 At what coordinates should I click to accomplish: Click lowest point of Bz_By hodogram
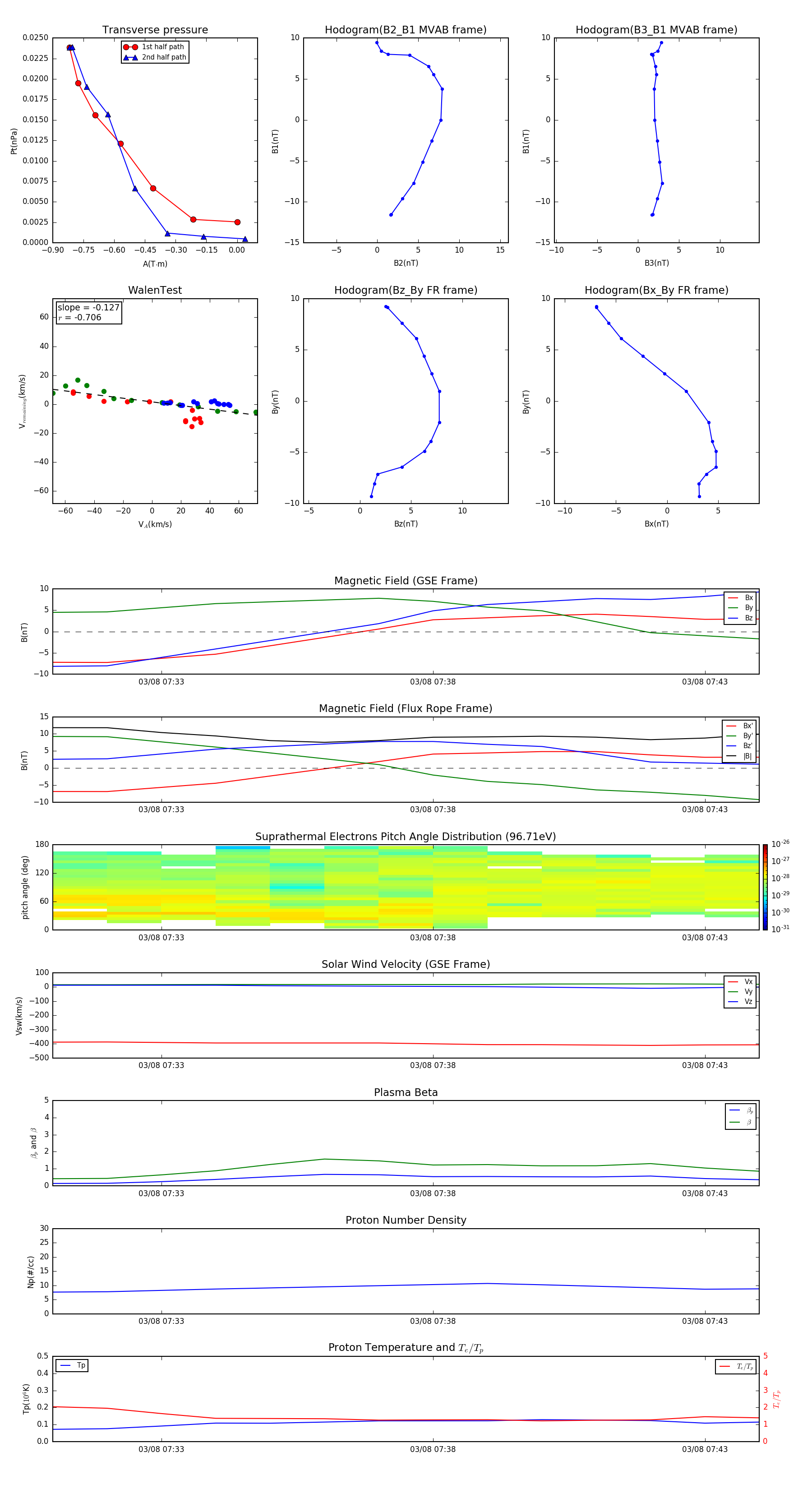point(371,496)
